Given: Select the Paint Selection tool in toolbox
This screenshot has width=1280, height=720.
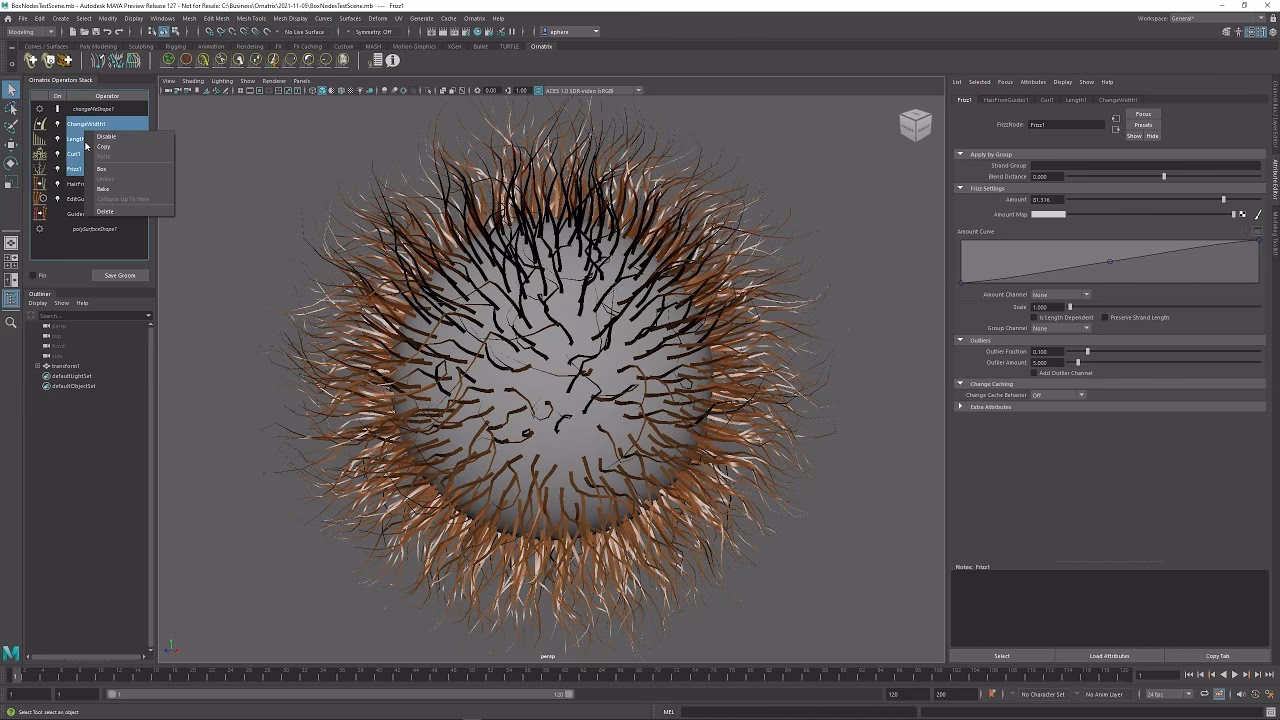Looking at the screenshot, I should [11, 127].
